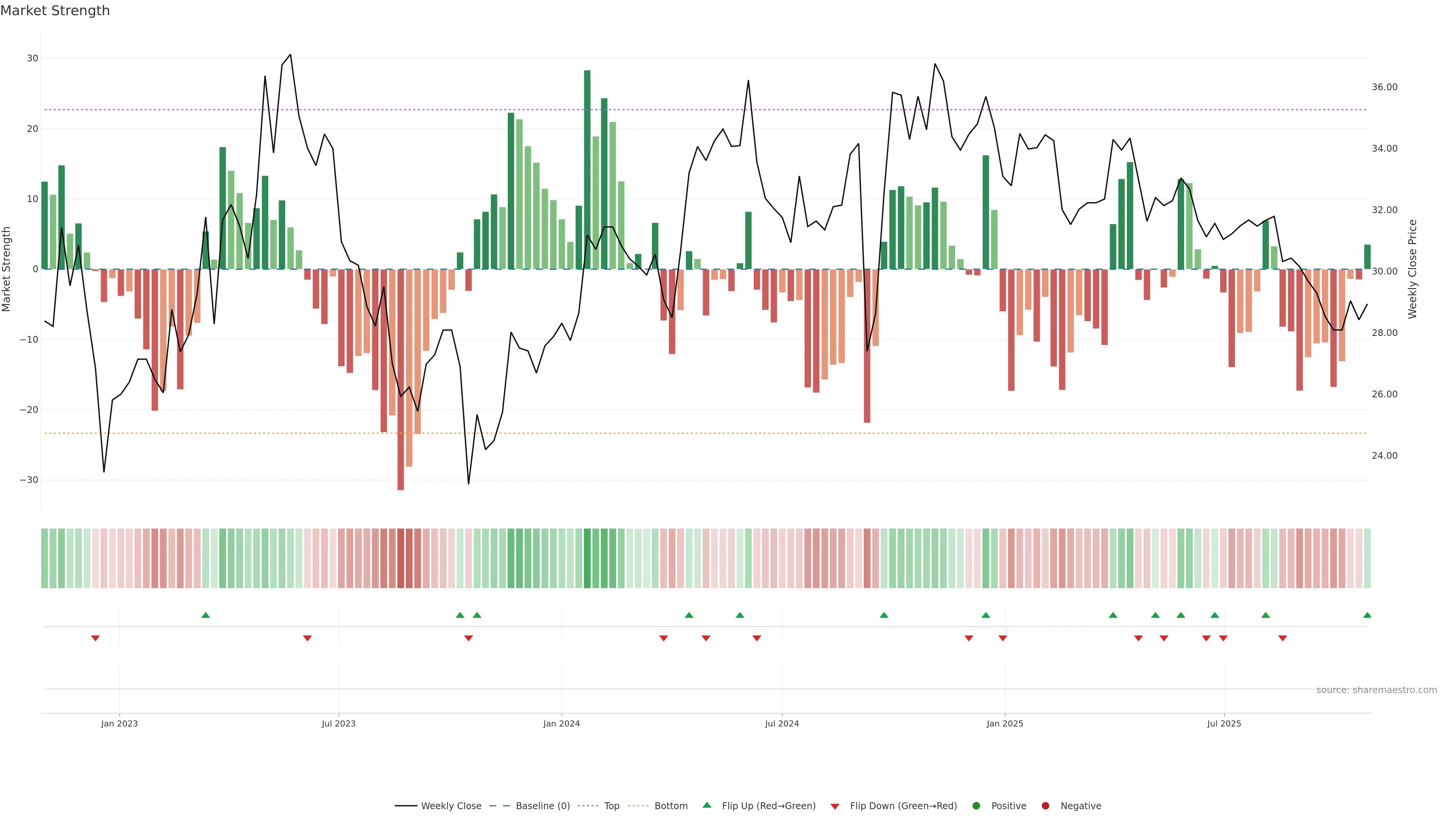Click Flip Up green triangle legend icon
This screenshot has width=1456, height=819.
(706, 805)
